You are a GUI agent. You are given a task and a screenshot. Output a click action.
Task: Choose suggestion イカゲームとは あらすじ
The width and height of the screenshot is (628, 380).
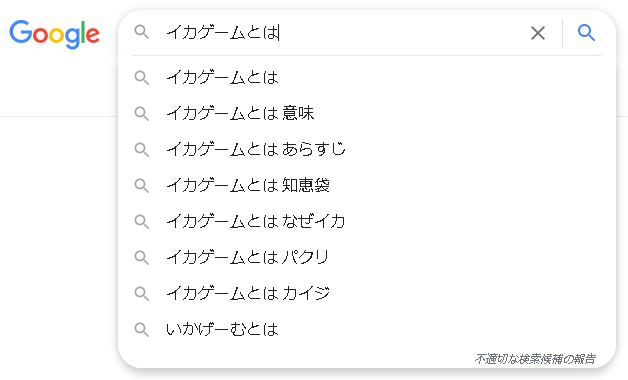pos(367,149)
